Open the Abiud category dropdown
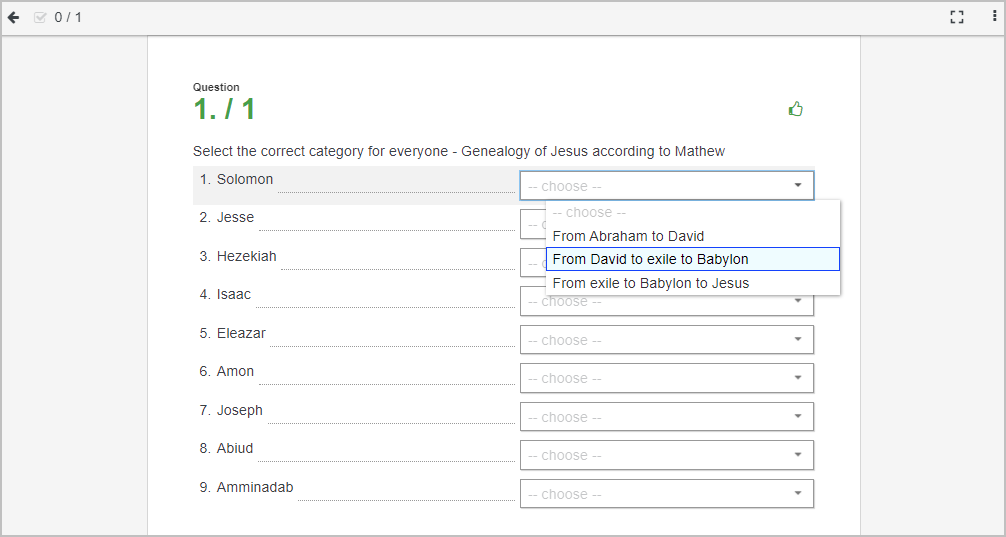Image resolution: width=1006 pixels, height=537 pixels. coord(667,455)
